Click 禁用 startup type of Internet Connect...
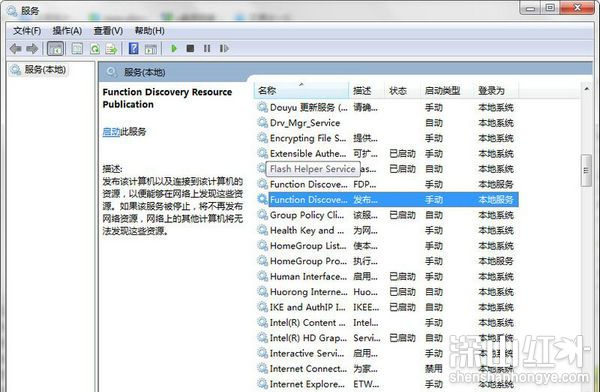Viewport: 600px width, 392px height. click(434, 369)
